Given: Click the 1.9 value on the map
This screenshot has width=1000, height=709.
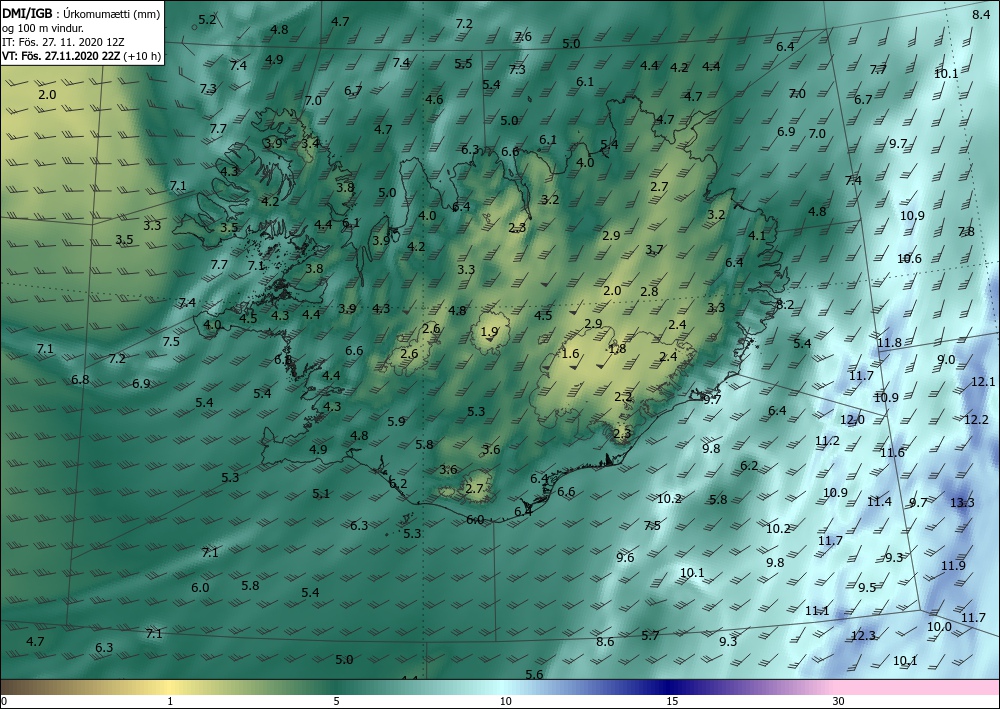Looking at the screenshot, I should tap(490, 332).
